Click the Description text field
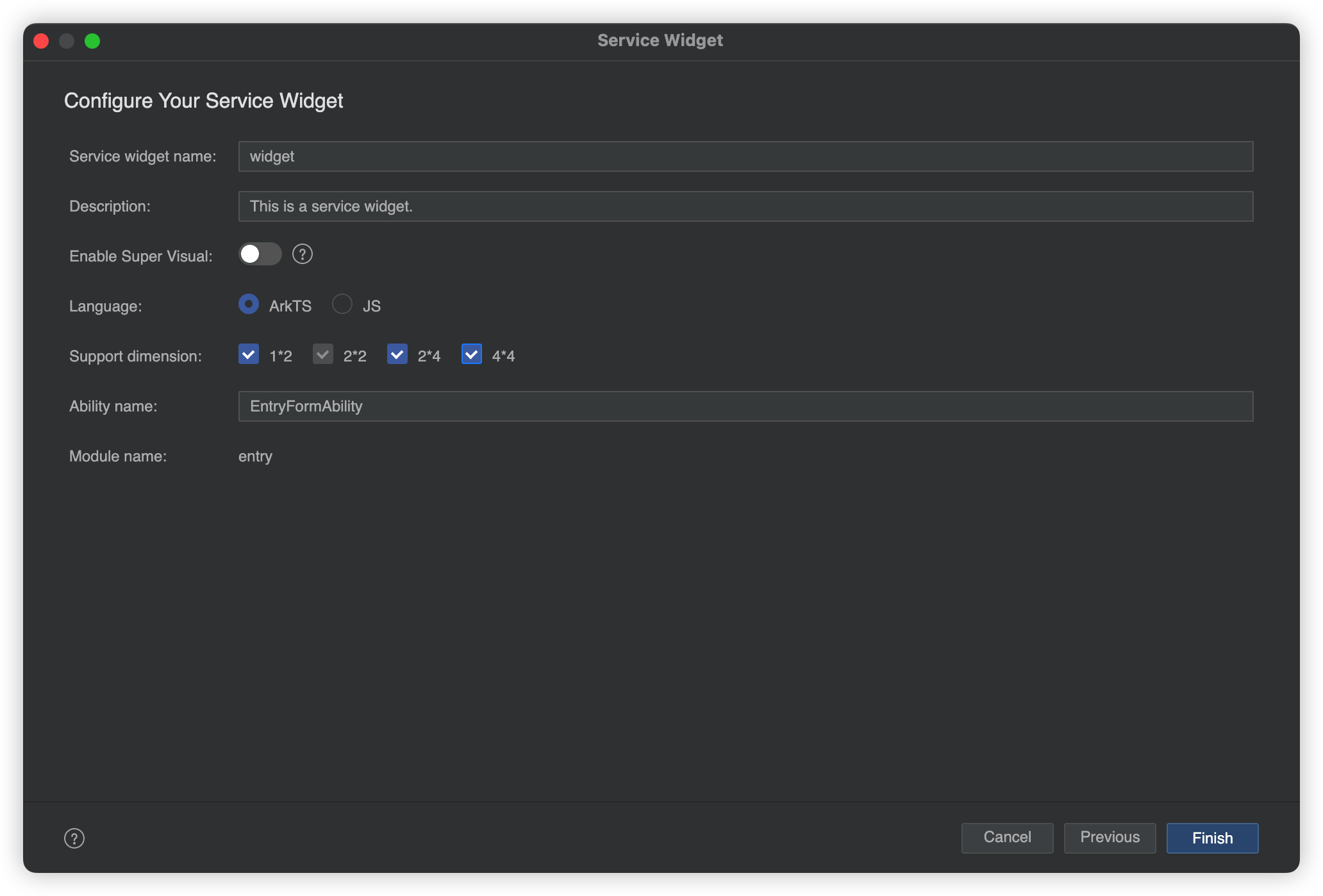The height and width of the screenshot is (896, 1323). pos(745,206)
